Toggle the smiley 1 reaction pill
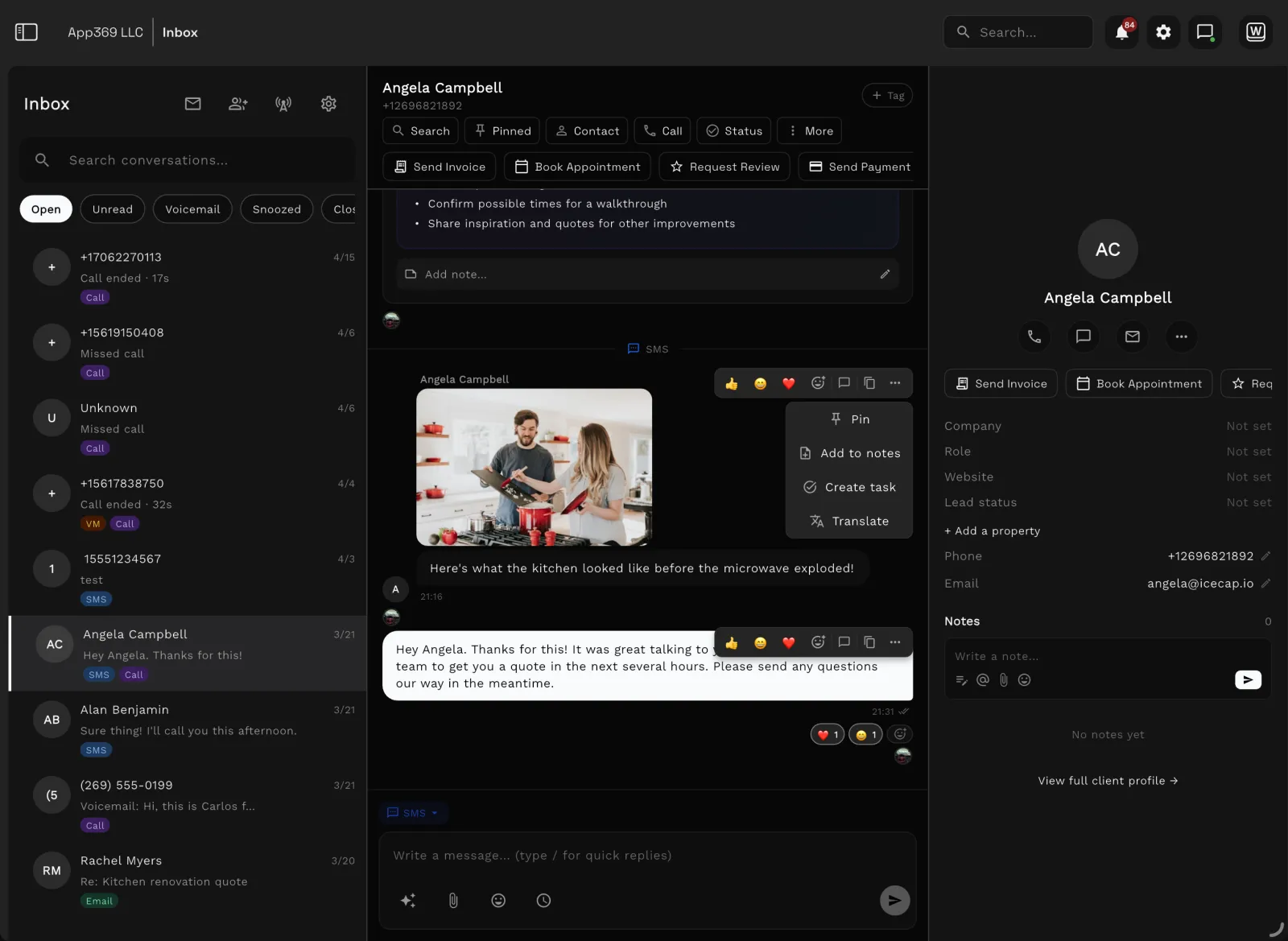The height and width of the screenshot is (941, 1288). 865,734
